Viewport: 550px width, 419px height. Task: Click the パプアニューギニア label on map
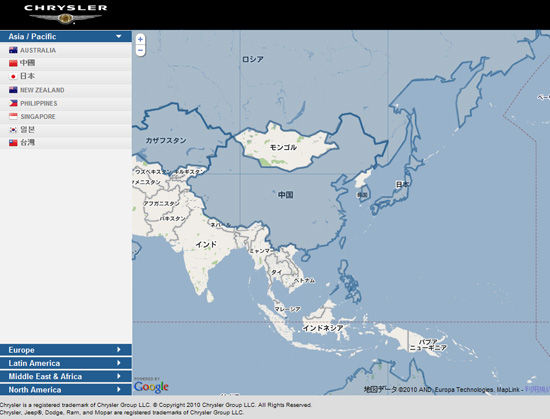tap(428, 345)
